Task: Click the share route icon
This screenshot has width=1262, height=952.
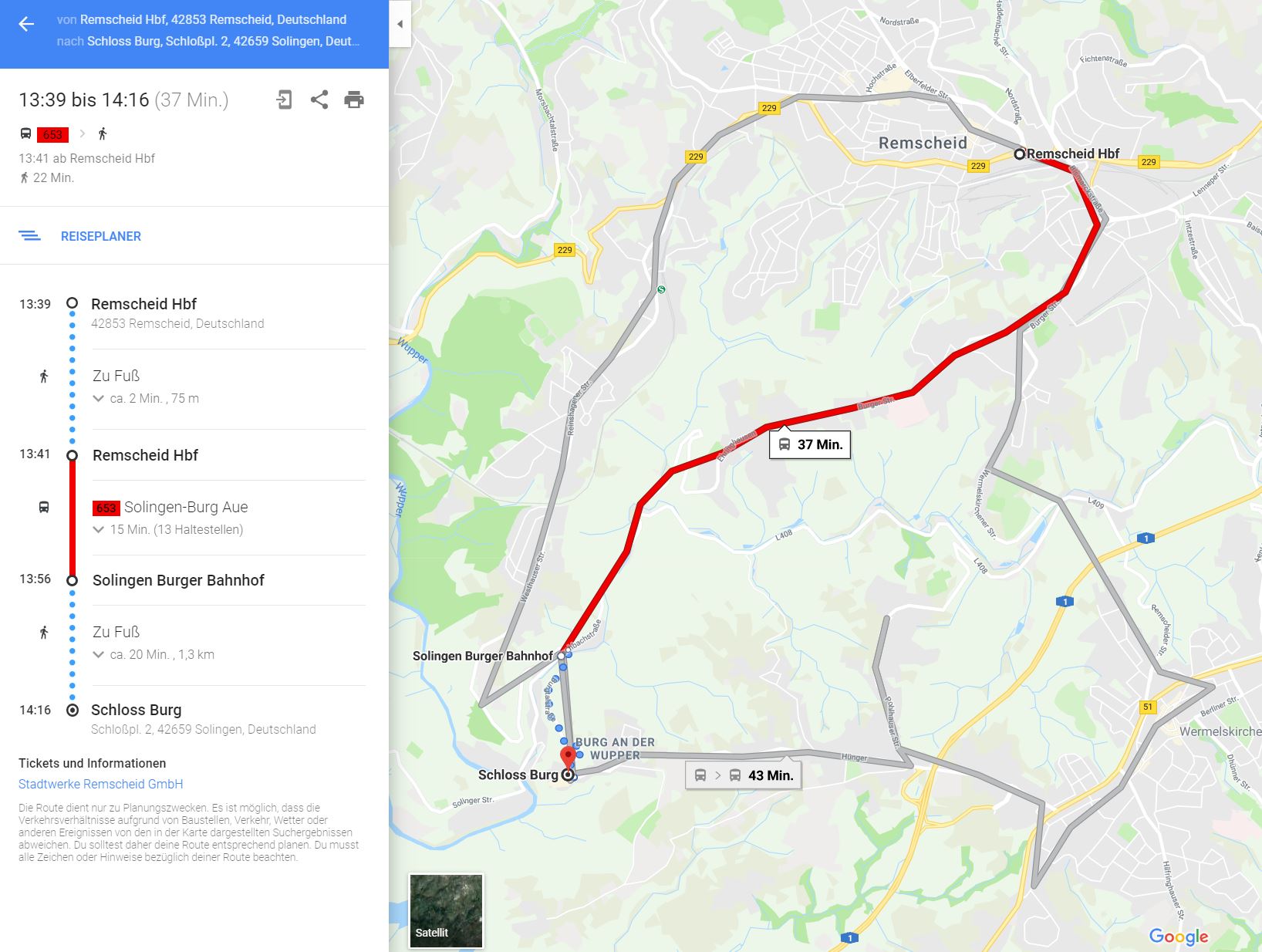Action: point(319,100)
